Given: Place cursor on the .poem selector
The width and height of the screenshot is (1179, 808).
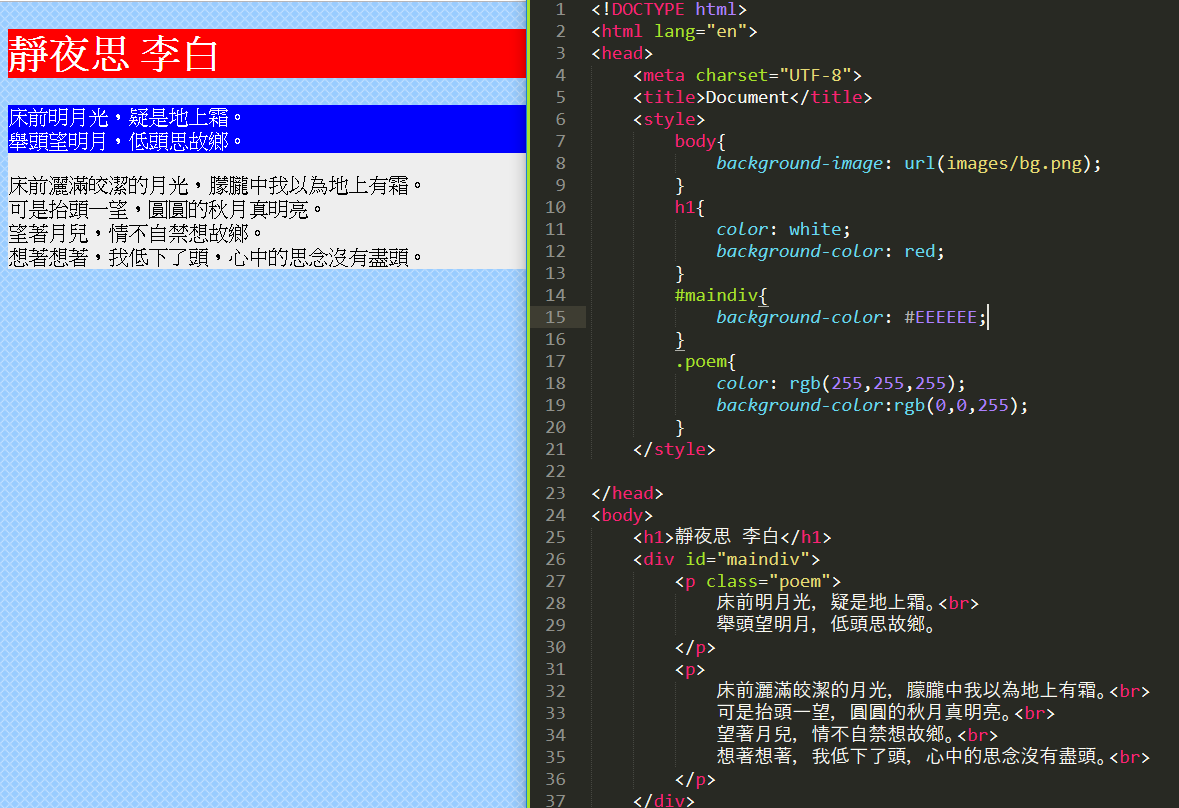Looking at the screenshot, I should point(704,361).
